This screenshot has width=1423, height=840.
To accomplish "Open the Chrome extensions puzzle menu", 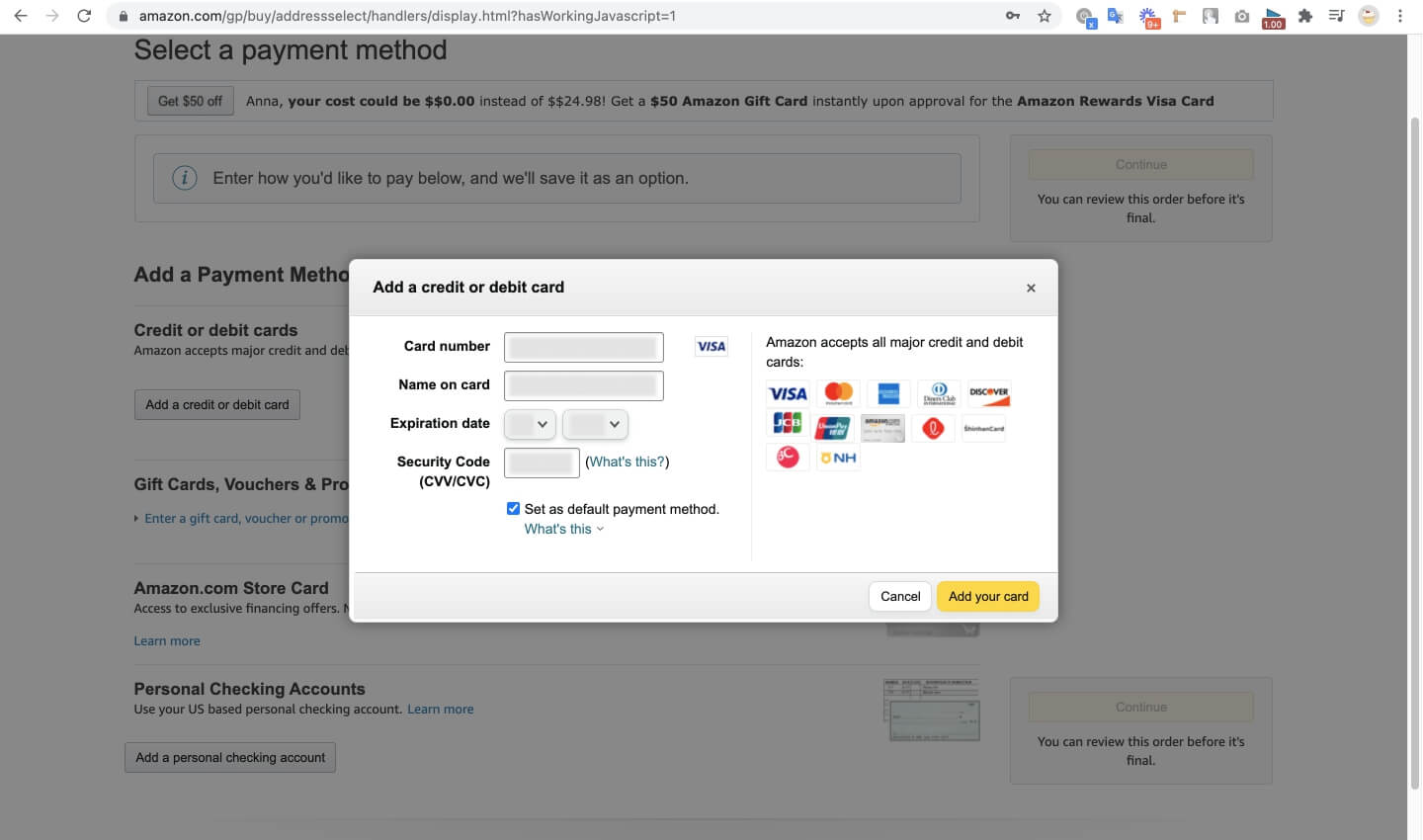I will [1305, 16].
